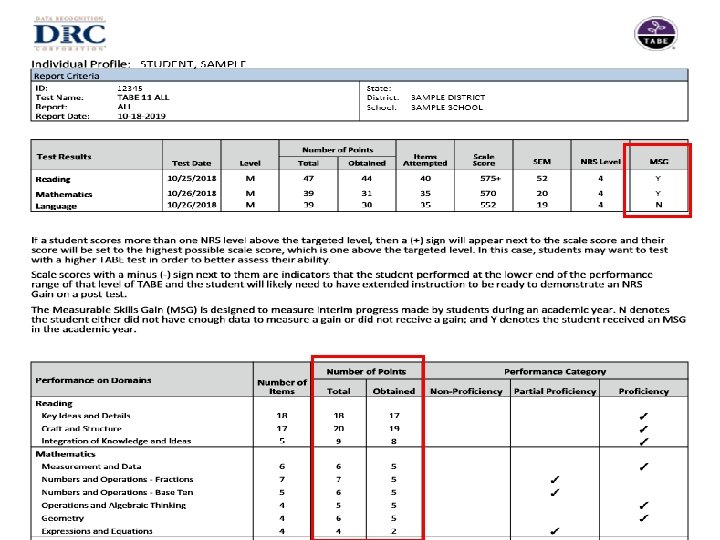Select the Test Name value TABE 11 ALL
Image resolution: width=720 pixels, height=540 pixels.
[x=143, y=97]
